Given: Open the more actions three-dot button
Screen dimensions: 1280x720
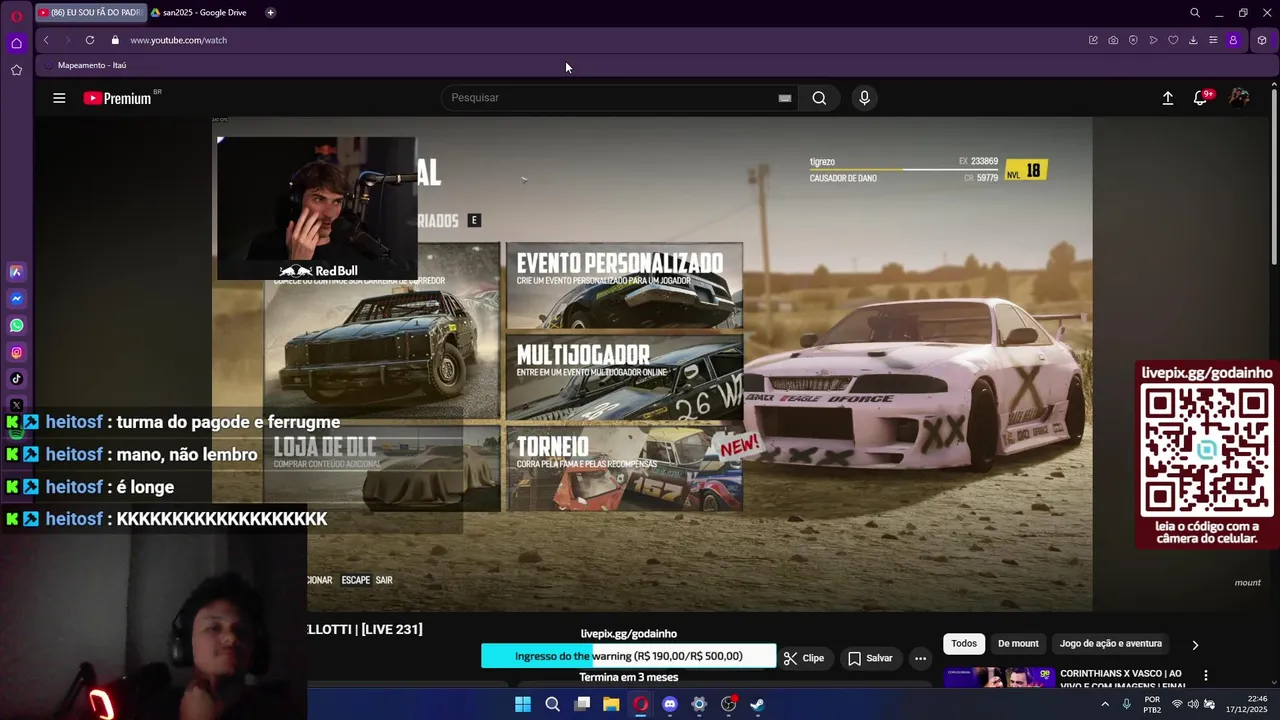Looking at the screenshot, I should pos(920,658).
